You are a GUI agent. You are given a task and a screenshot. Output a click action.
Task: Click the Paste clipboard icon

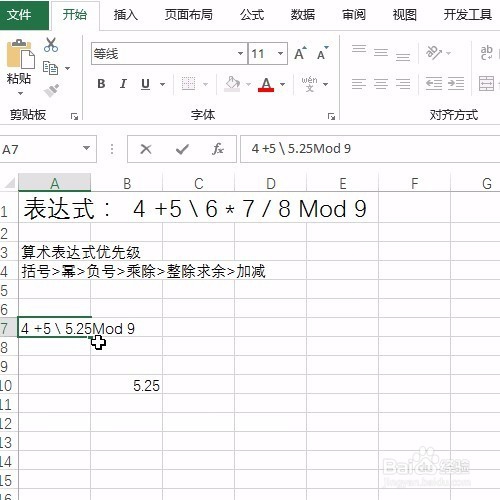coord(20,54)
